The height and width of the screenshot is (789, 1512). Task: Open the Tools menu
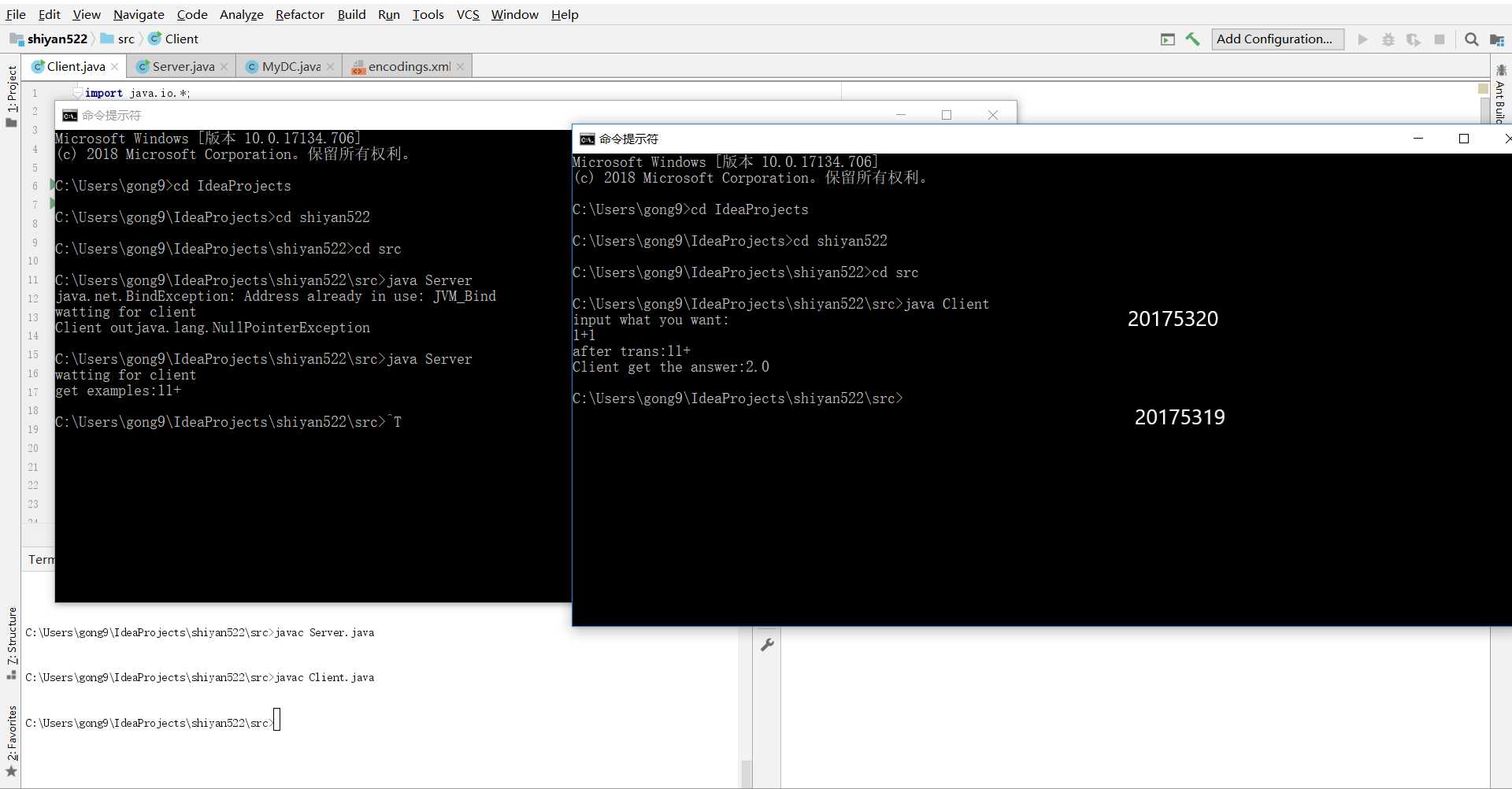point(428,14)
